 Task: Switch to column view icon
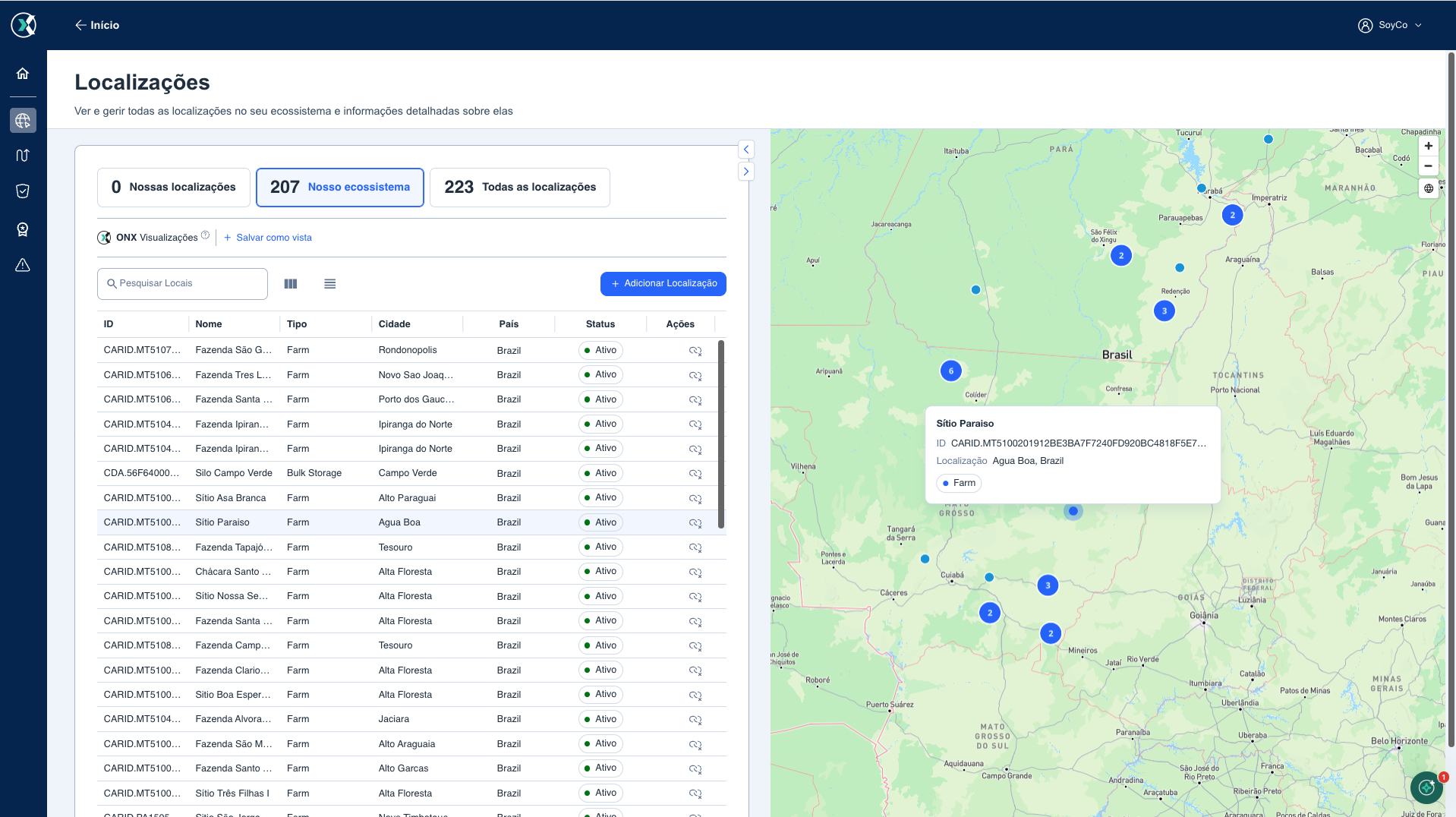[291, 284]
